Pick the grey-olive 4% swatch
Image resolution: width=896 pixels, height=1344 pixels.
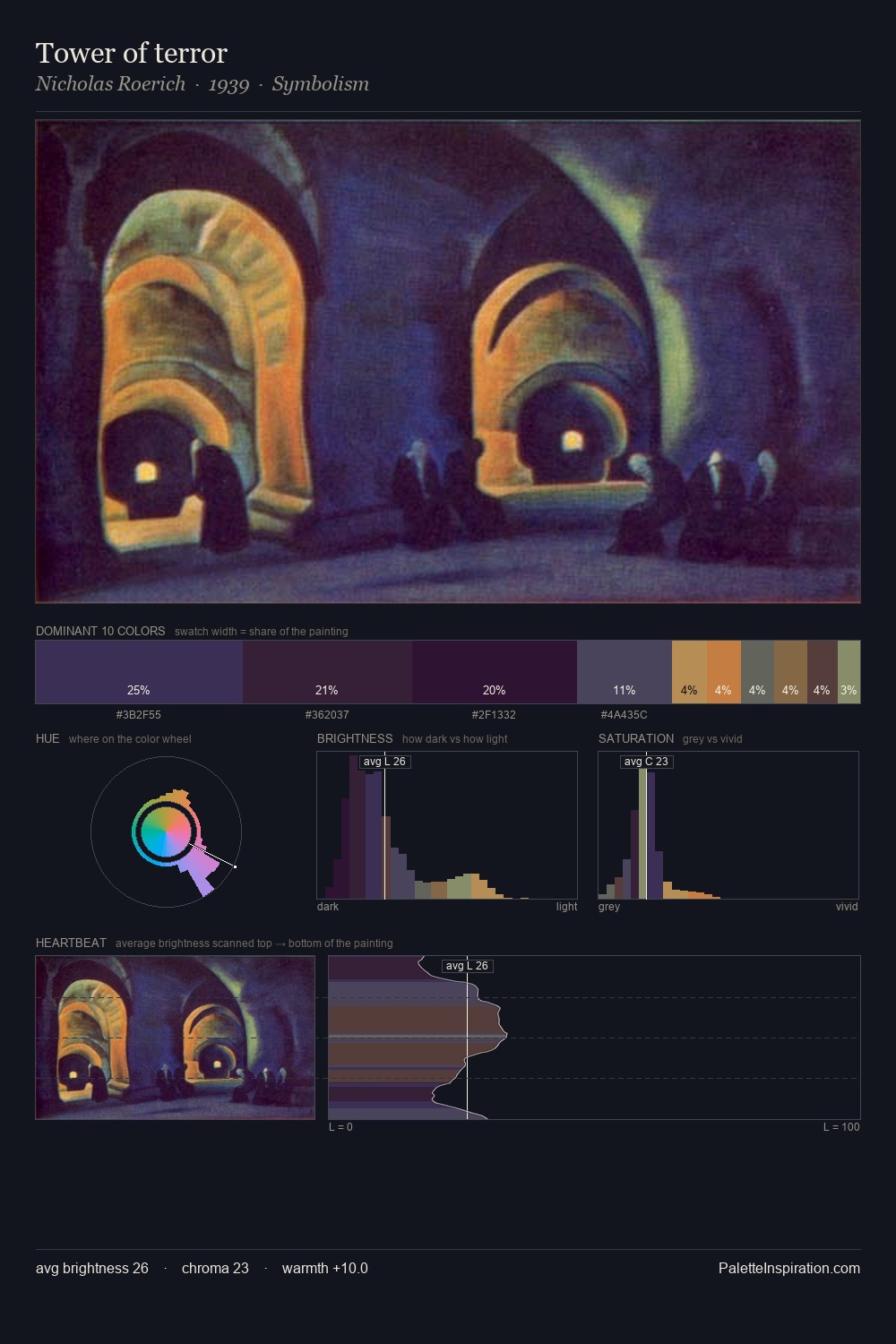pyautogui.click(x=757, y=672)
